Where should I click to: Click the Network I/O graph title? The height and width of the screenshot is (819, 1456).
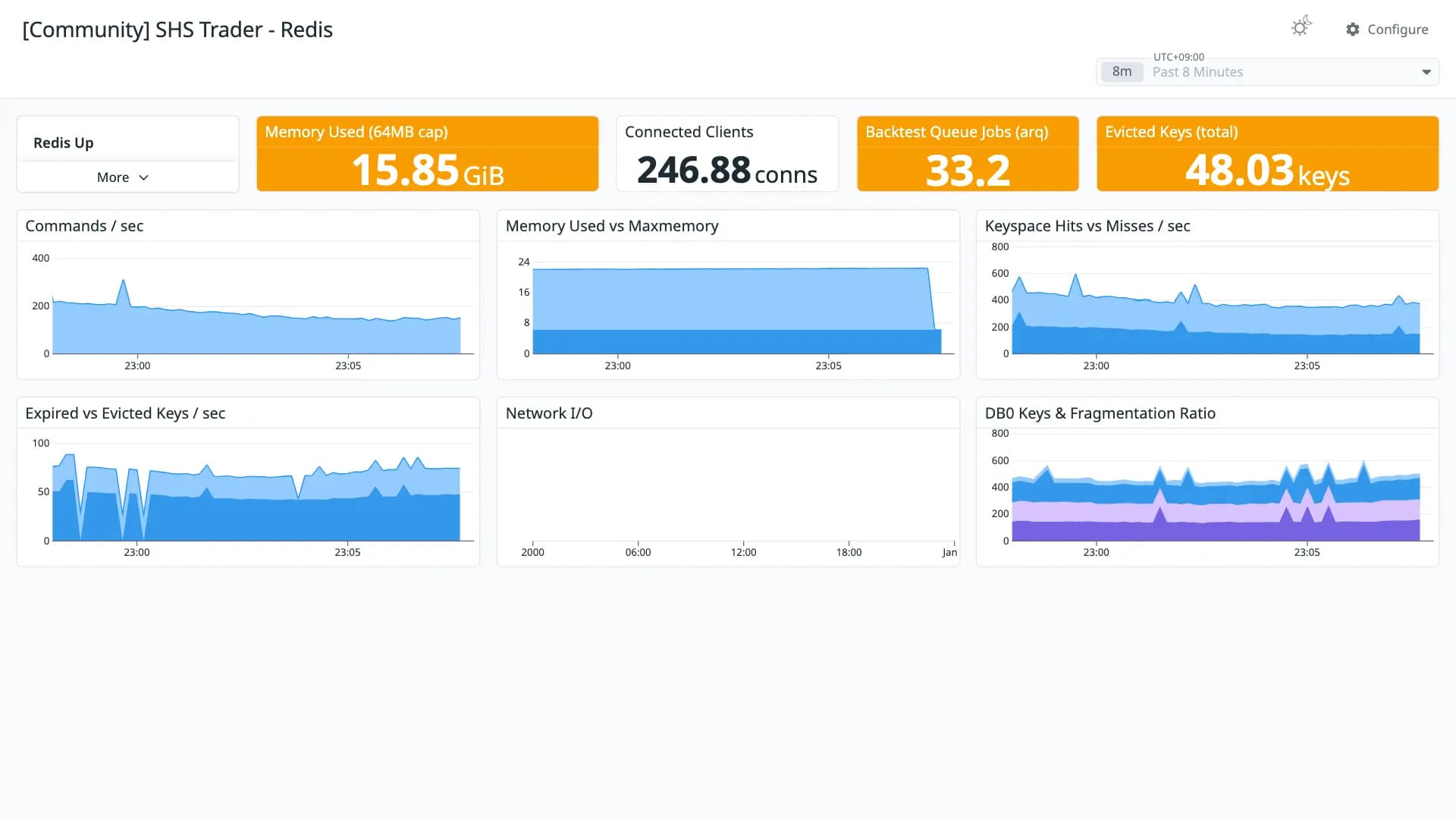[549, 413]
